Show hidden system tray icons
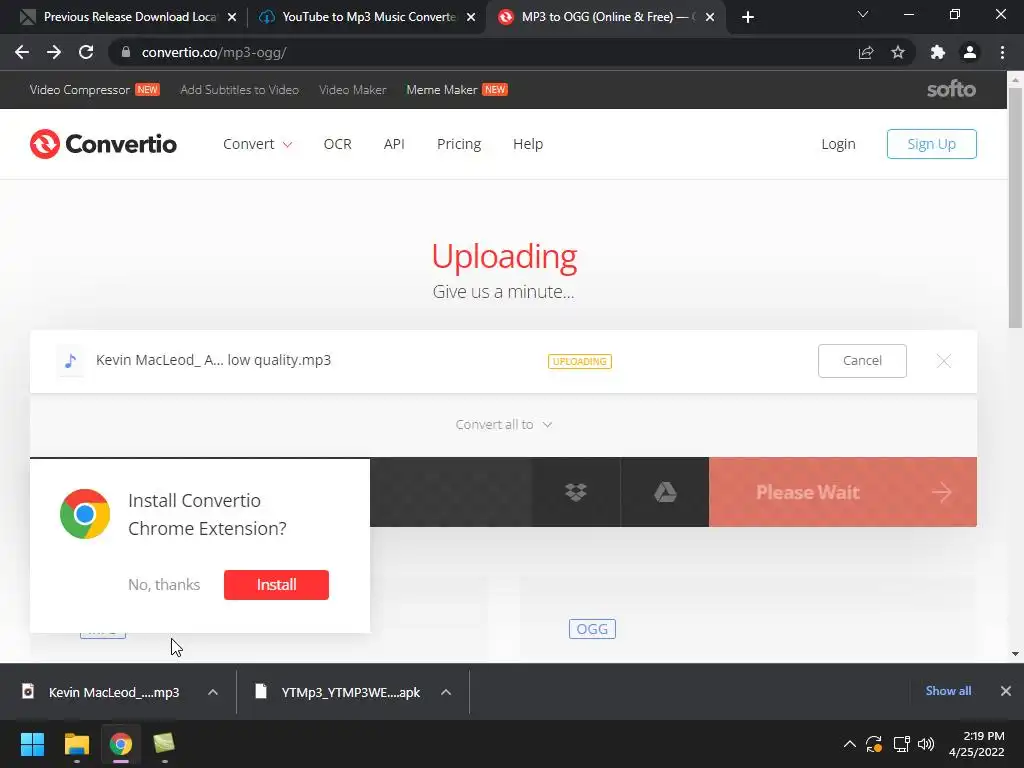Image resolution: width=1024 pixels, height=768 pixels. 850,744
